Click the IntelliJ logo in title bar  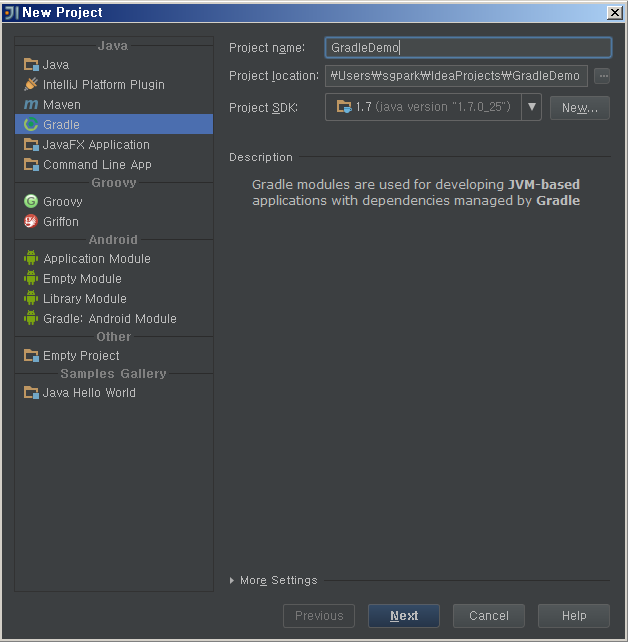[11, 12]
